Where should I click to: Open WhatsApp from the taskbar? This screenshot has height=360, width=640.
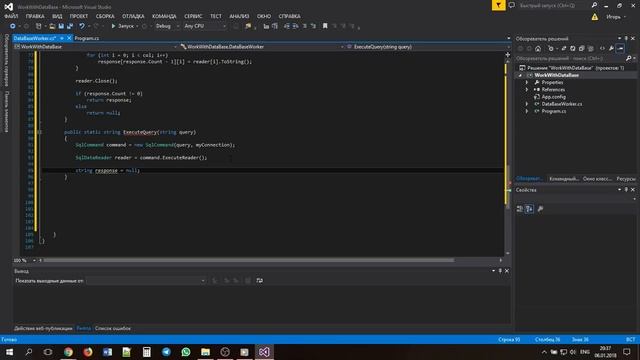186,352
